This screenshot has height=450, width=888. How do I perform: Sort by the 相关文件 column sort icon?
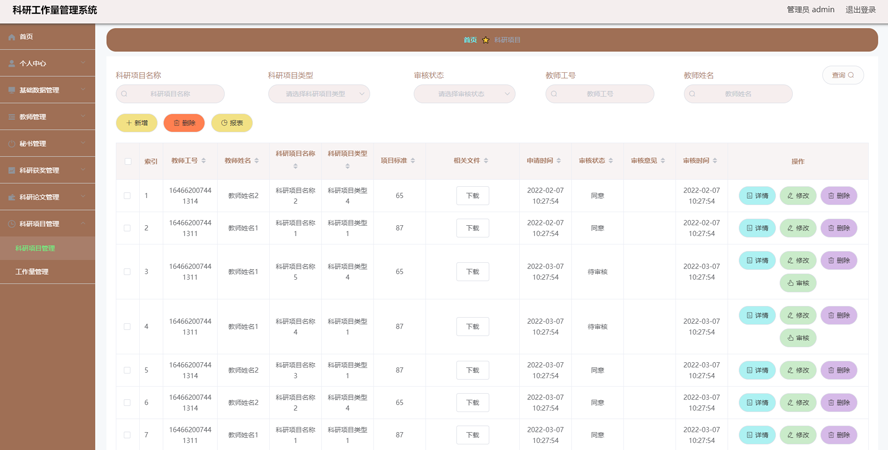(486, 161)
